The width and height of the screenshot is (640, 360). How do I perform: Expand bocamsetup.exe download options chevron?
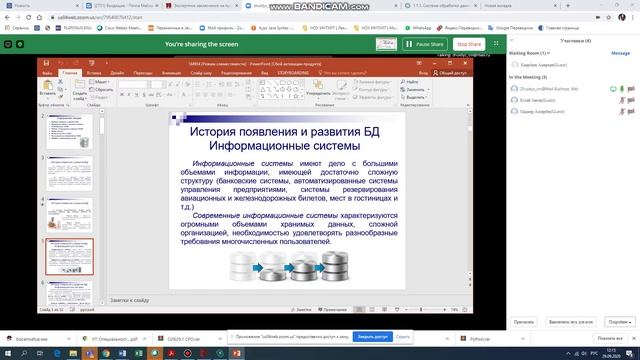point(68,339)
